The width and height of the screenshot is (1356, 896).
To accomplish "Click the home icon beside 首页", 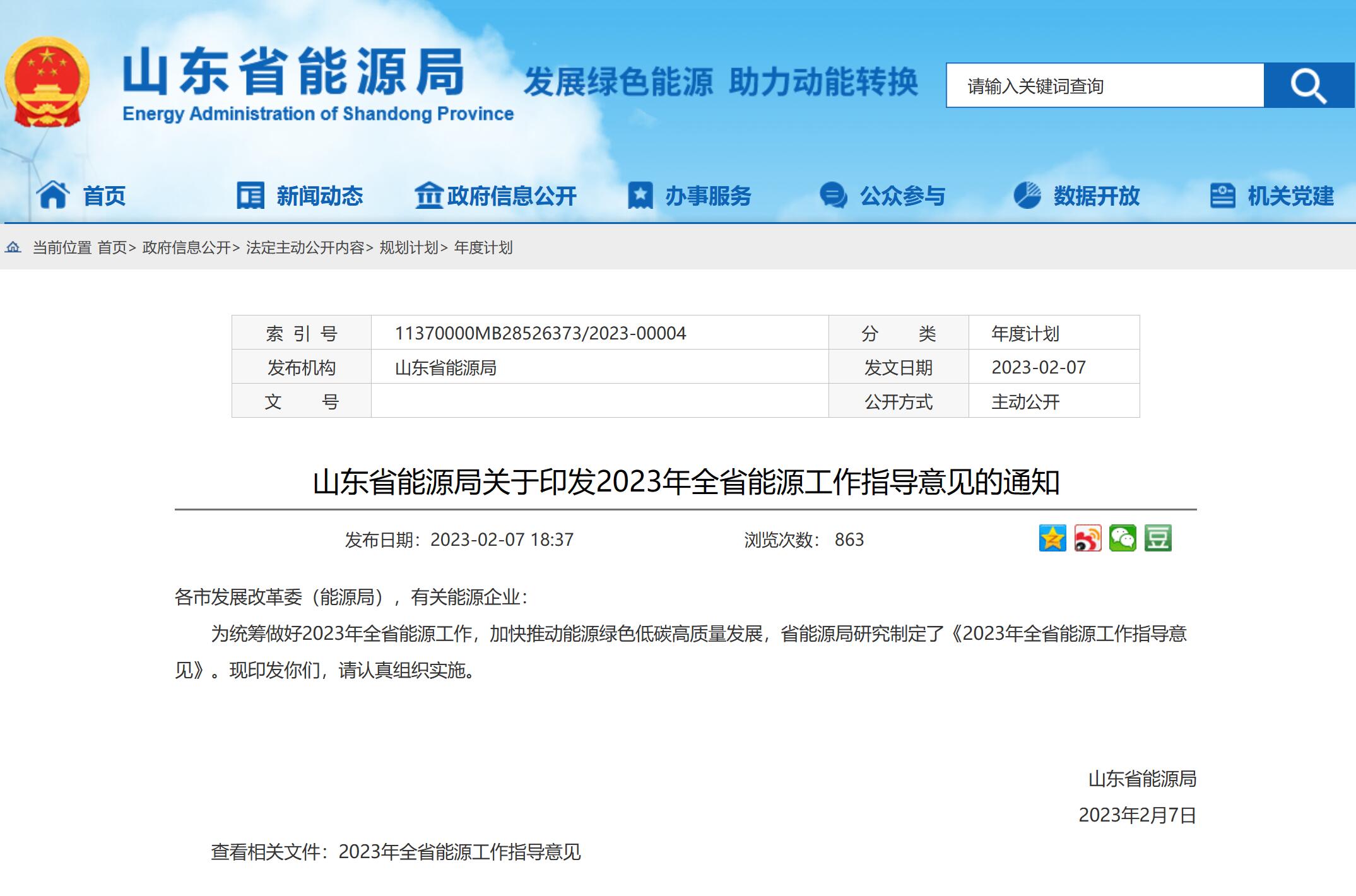I will point(53,194).
